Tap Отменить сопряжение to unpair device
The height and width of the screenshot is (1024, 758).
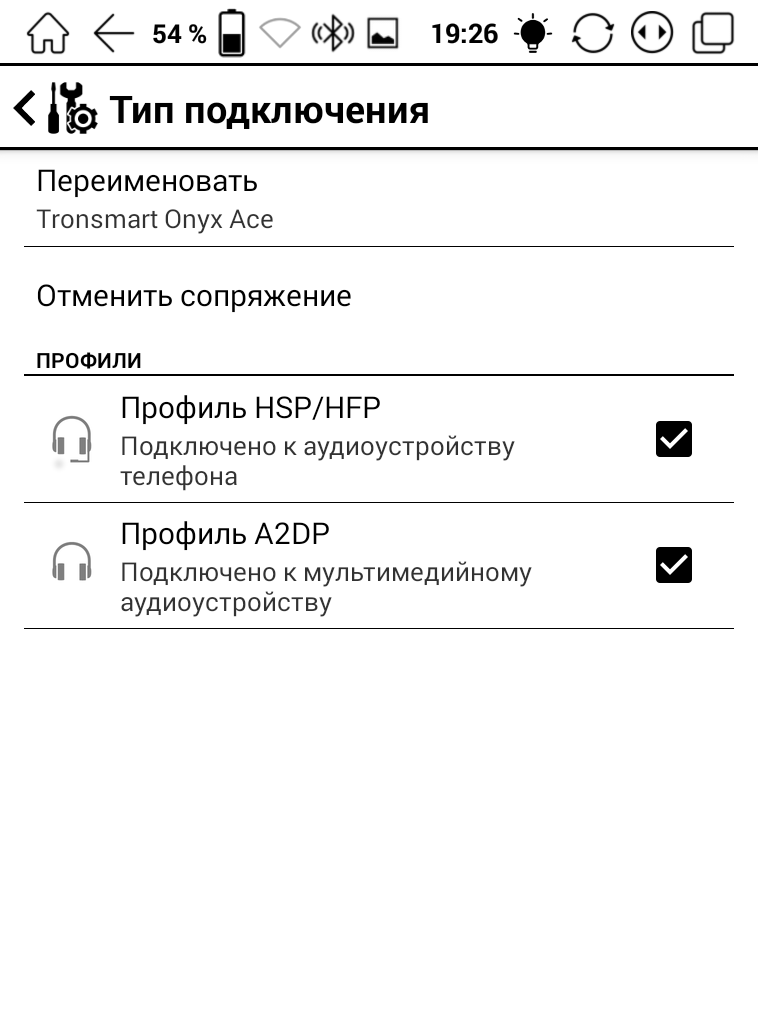194,296
